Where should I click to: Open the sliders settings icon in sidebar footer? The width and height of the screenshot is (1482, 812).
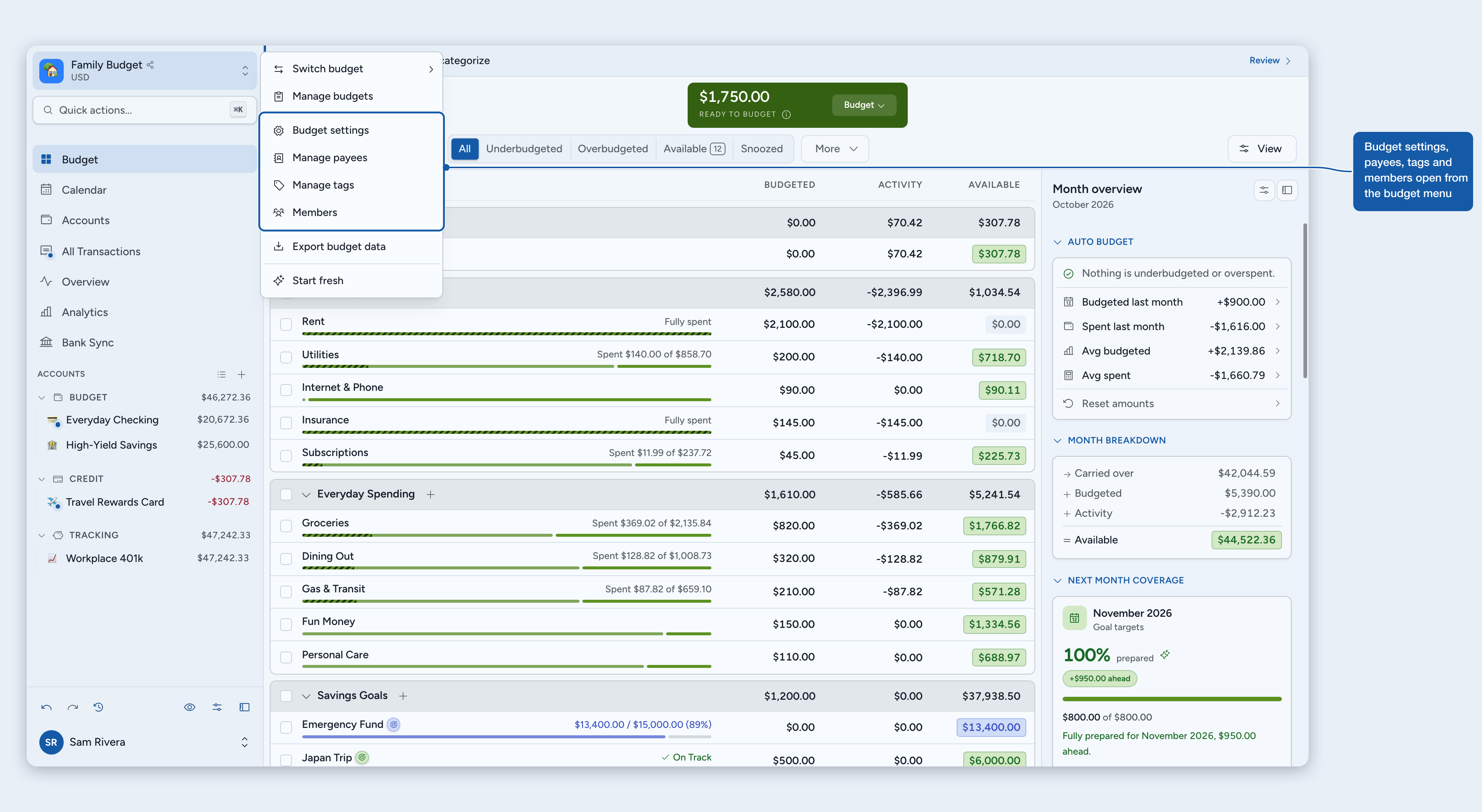[217, 707]
